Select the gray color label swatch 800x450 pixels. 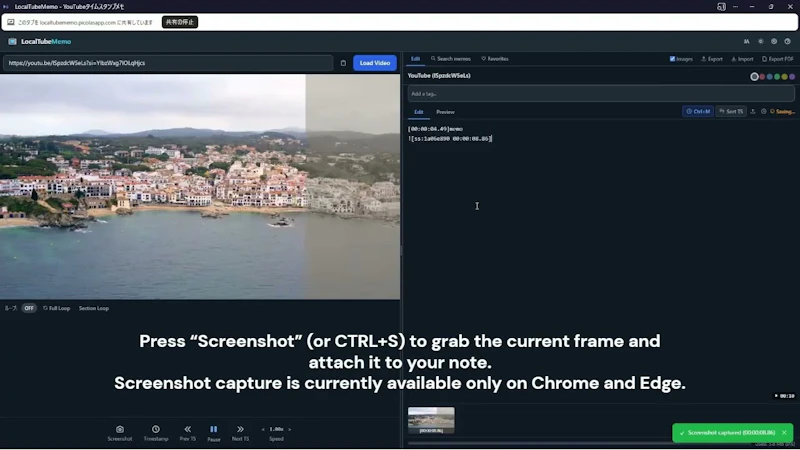tap(754, 77)
